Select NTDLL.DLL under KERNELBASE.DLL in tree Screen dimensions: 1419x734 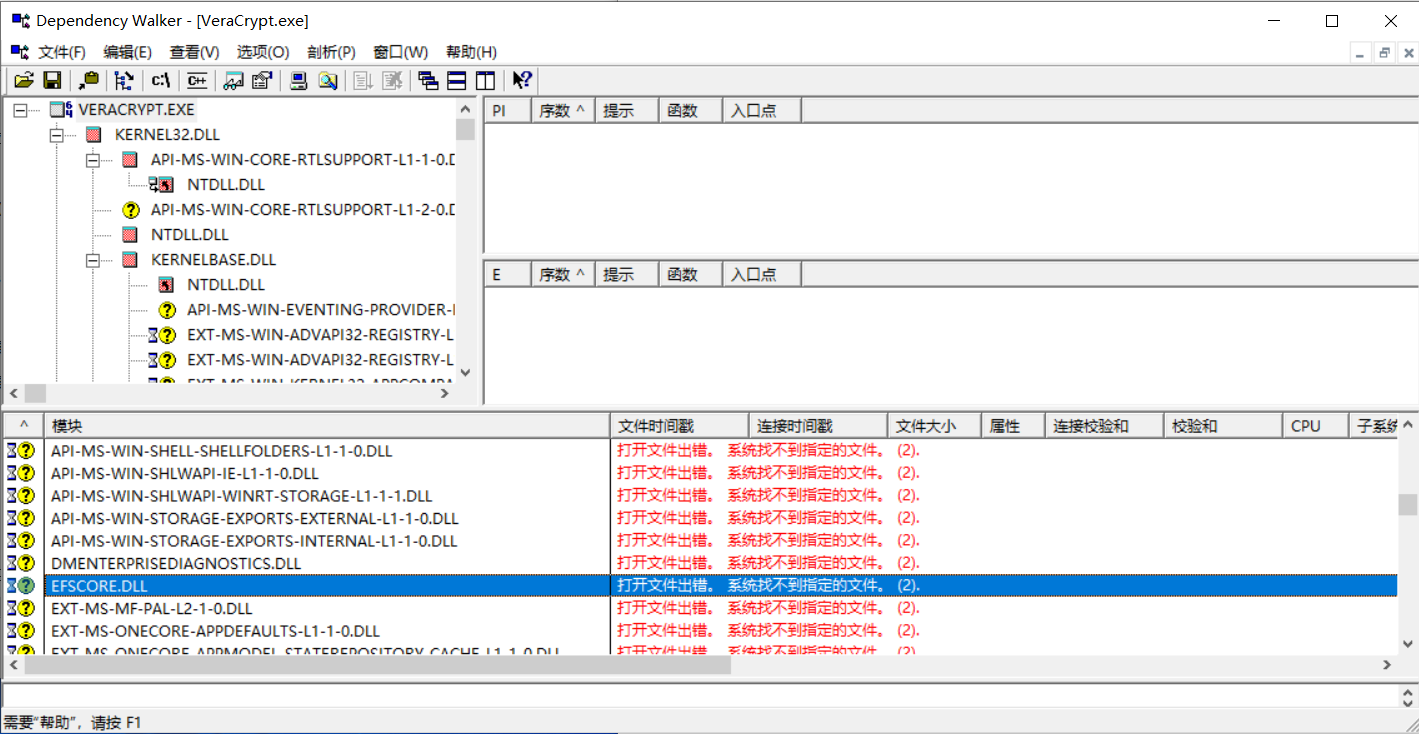click(226, 284)
